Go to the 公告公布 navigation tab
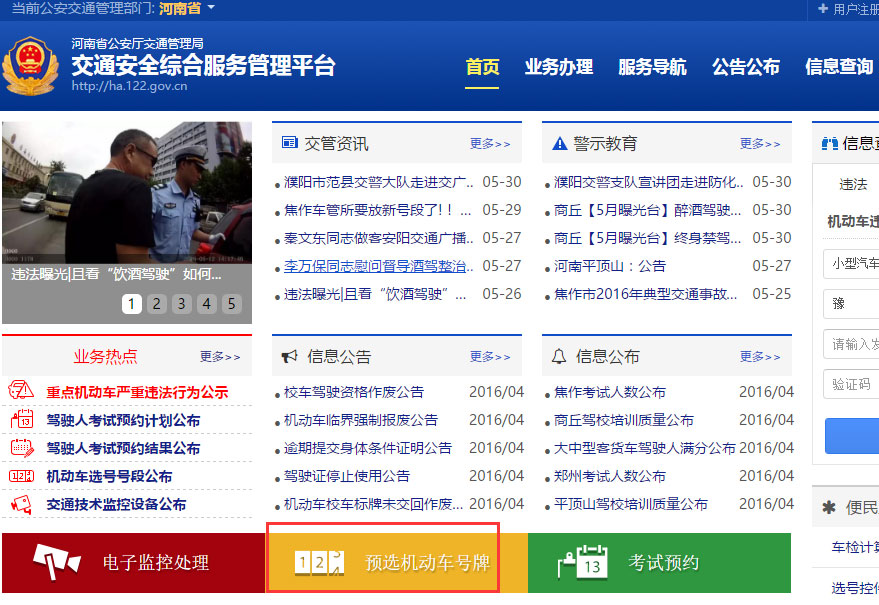The width and height of the screenshot is (879, 605). 745,67
